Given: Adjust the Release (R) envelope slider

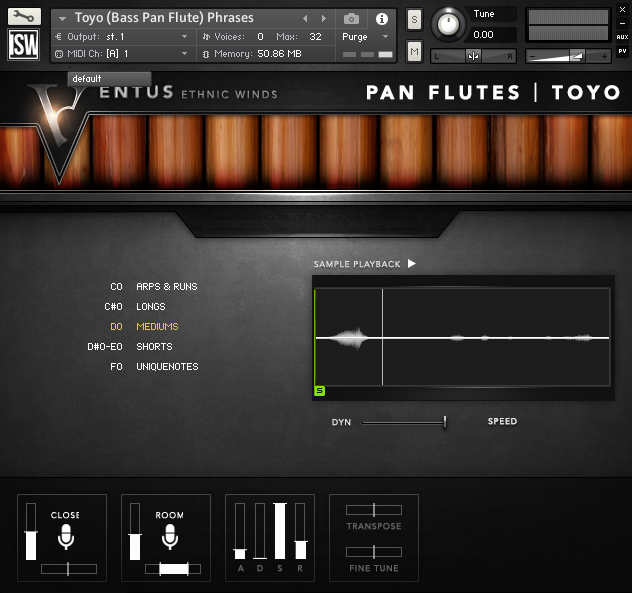Looking at the screenshot, I should [300, 531].
